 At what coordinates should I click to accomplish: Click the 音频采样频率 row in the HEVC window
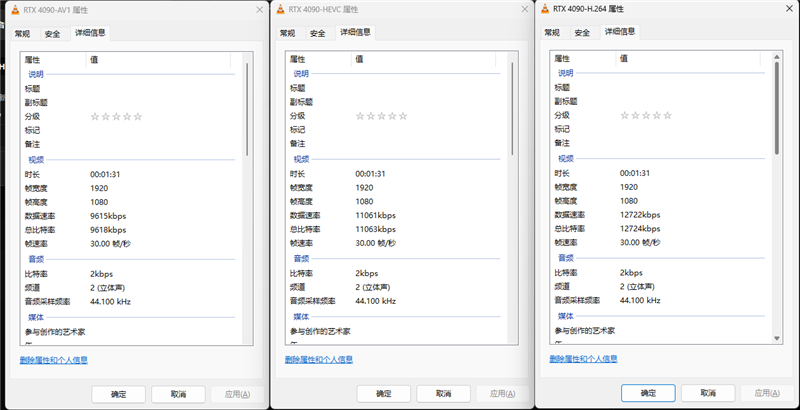pyautogui.click(x=397, y=301)
